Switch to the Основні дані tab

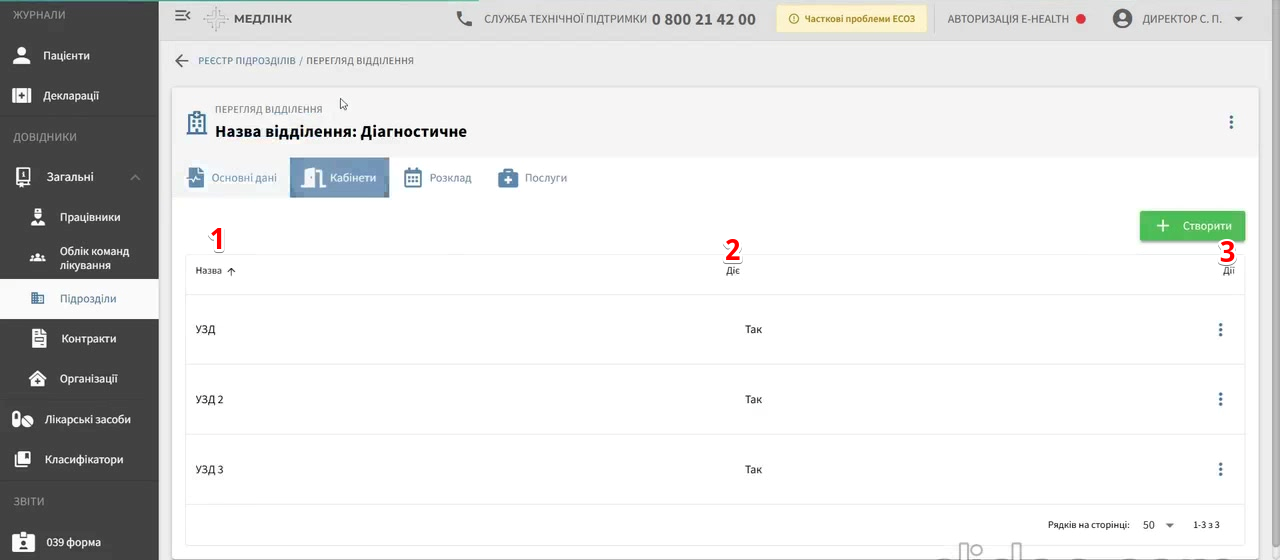click(x=231, y=178)
